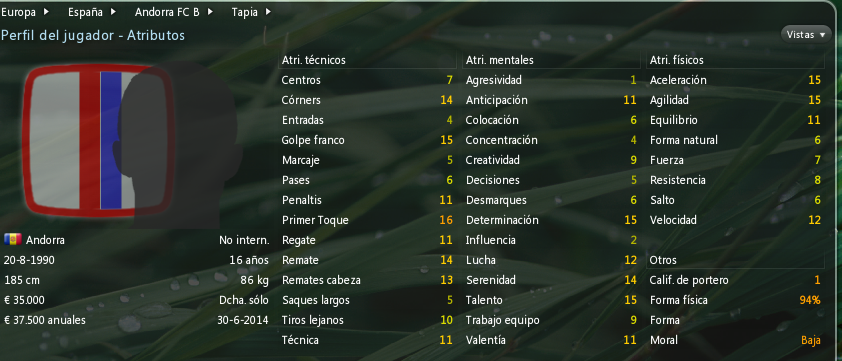842x361 pixels.
Task: Expand the arrow next to Europa
Action: tap(46, 12)
